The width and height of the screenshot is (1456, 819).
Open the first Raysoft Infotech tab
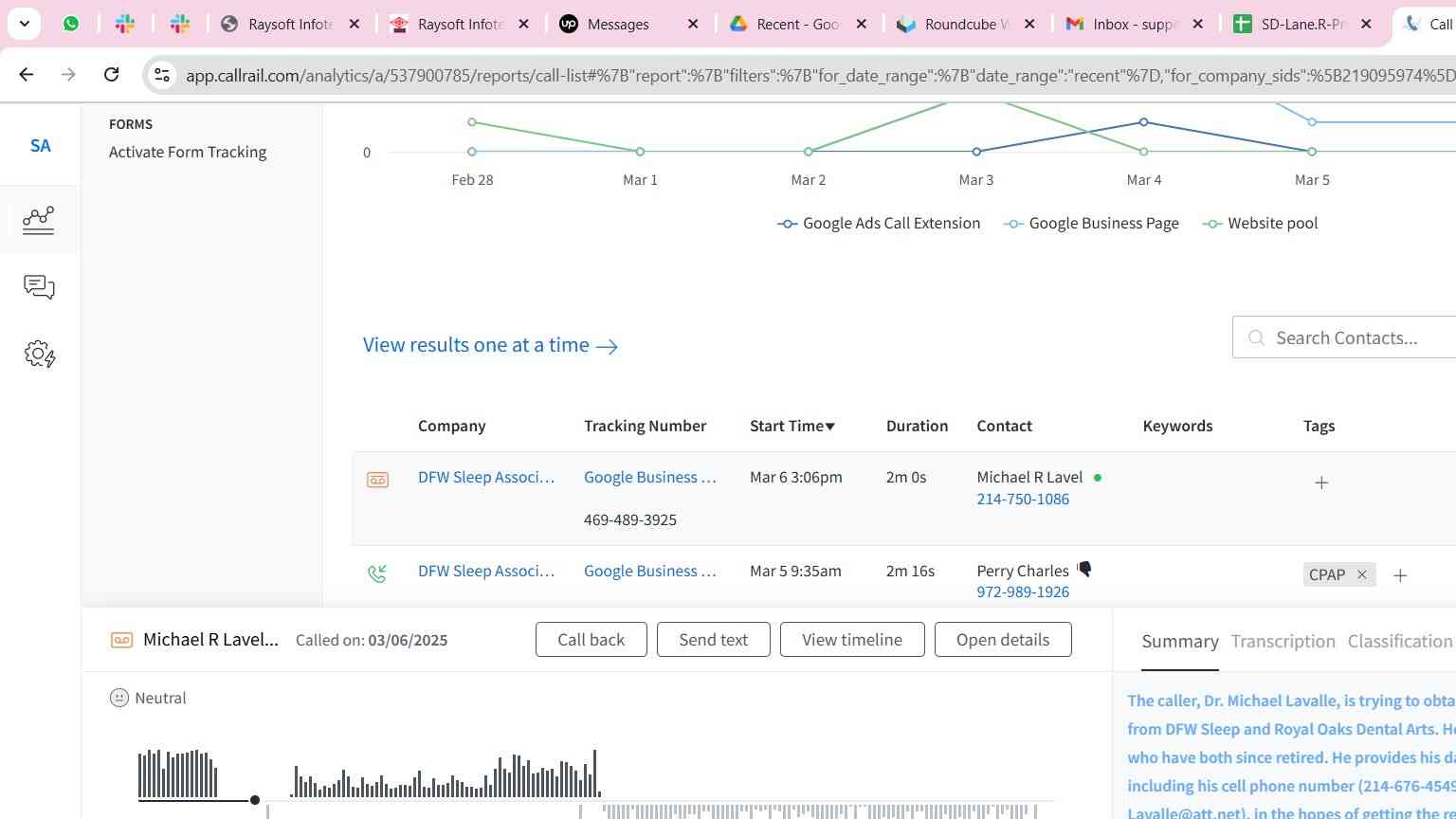pyautogui.click(x=278, y=24)
